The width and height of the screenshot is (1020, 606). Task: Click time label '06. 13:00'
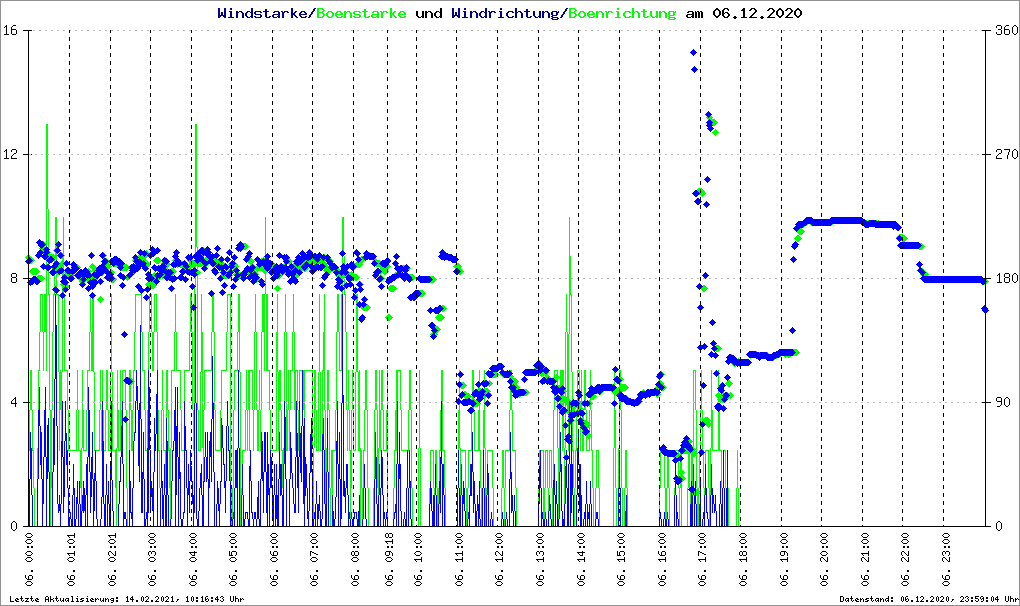tap(540, 560)
